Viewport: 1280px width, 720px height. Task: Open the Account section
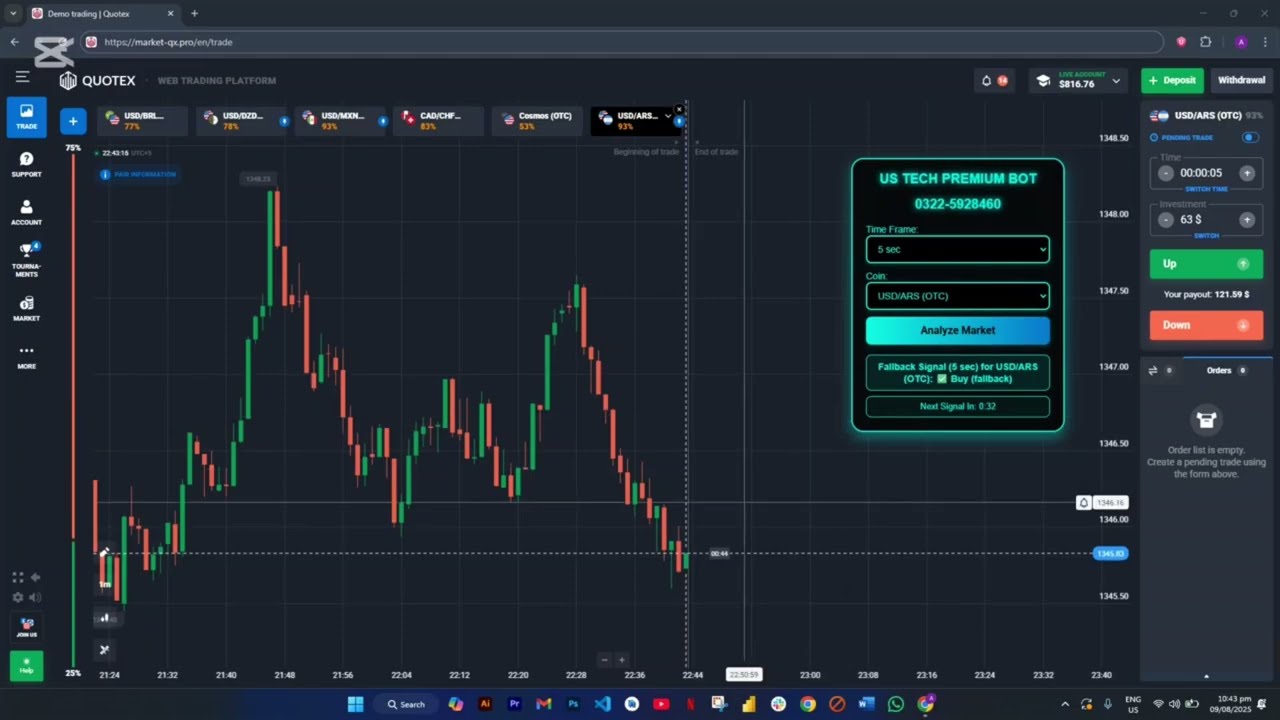tap(26, 213)
